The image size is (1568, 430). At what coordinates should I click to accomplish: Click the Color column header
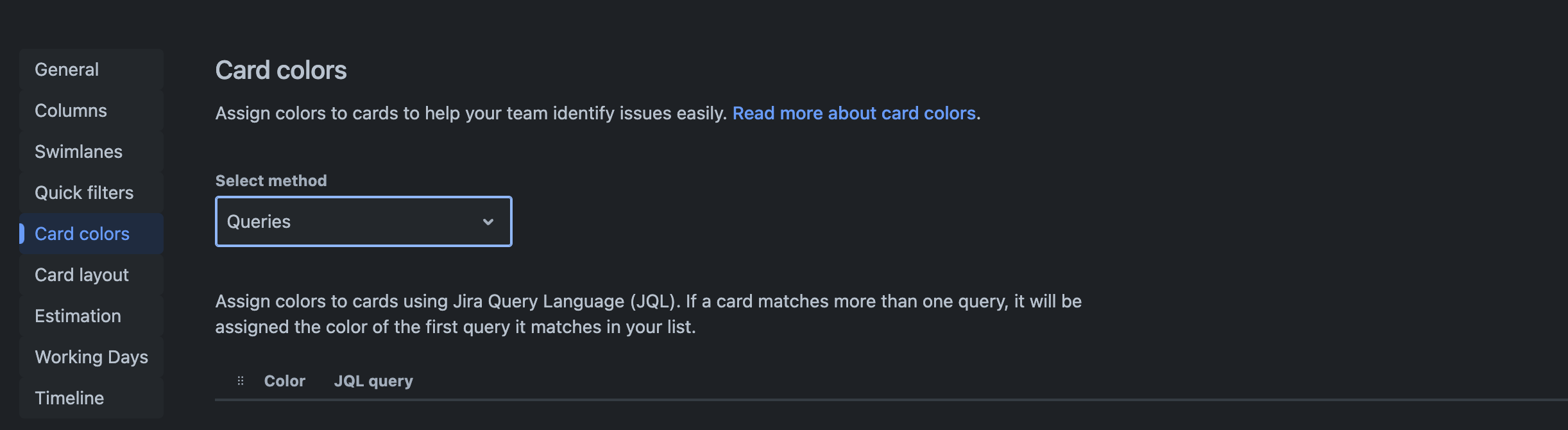coord(284,380)
